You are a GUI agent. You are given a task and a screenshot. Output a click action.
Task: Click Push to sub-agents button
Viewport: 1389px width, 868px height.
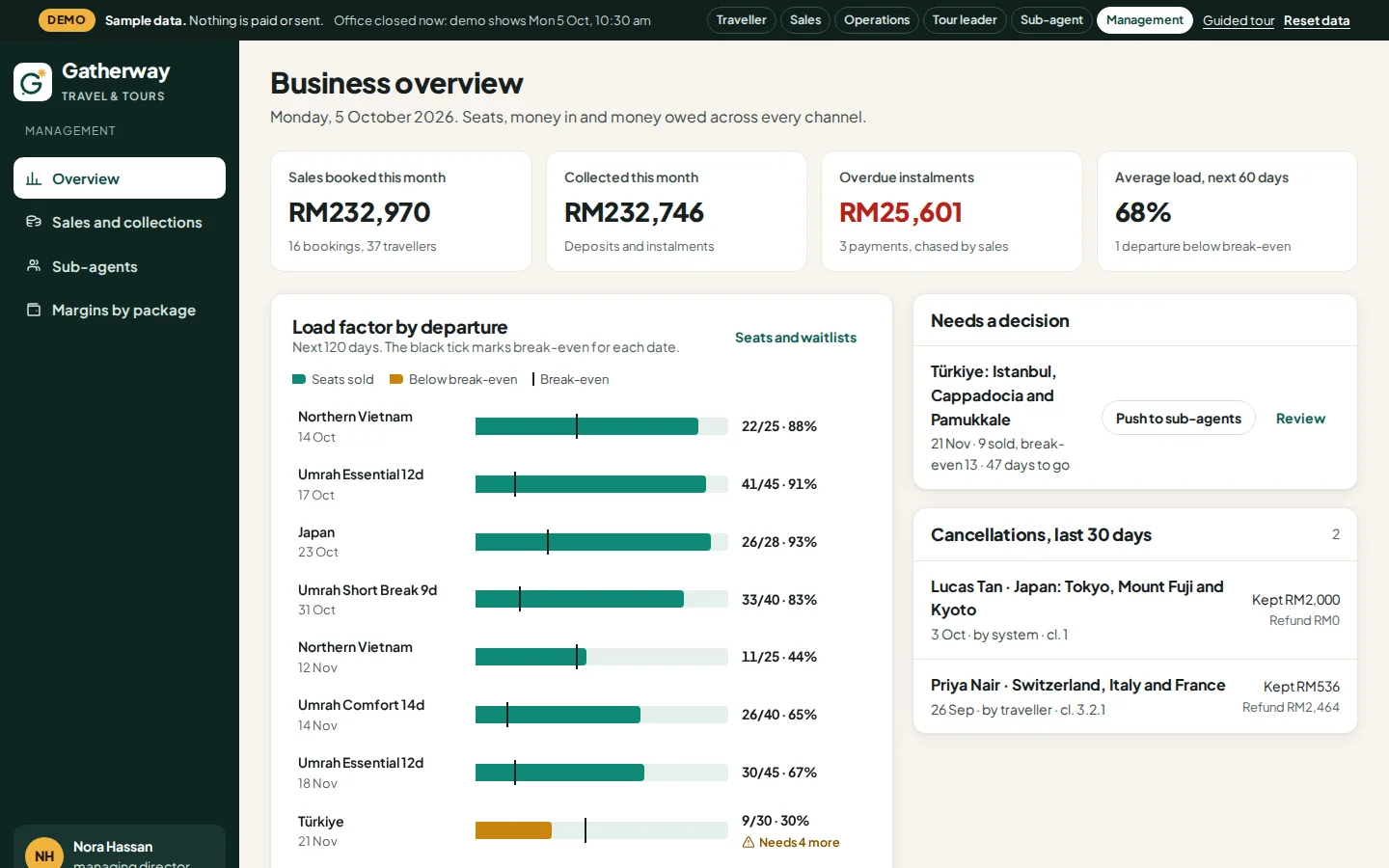point(1179,418)
